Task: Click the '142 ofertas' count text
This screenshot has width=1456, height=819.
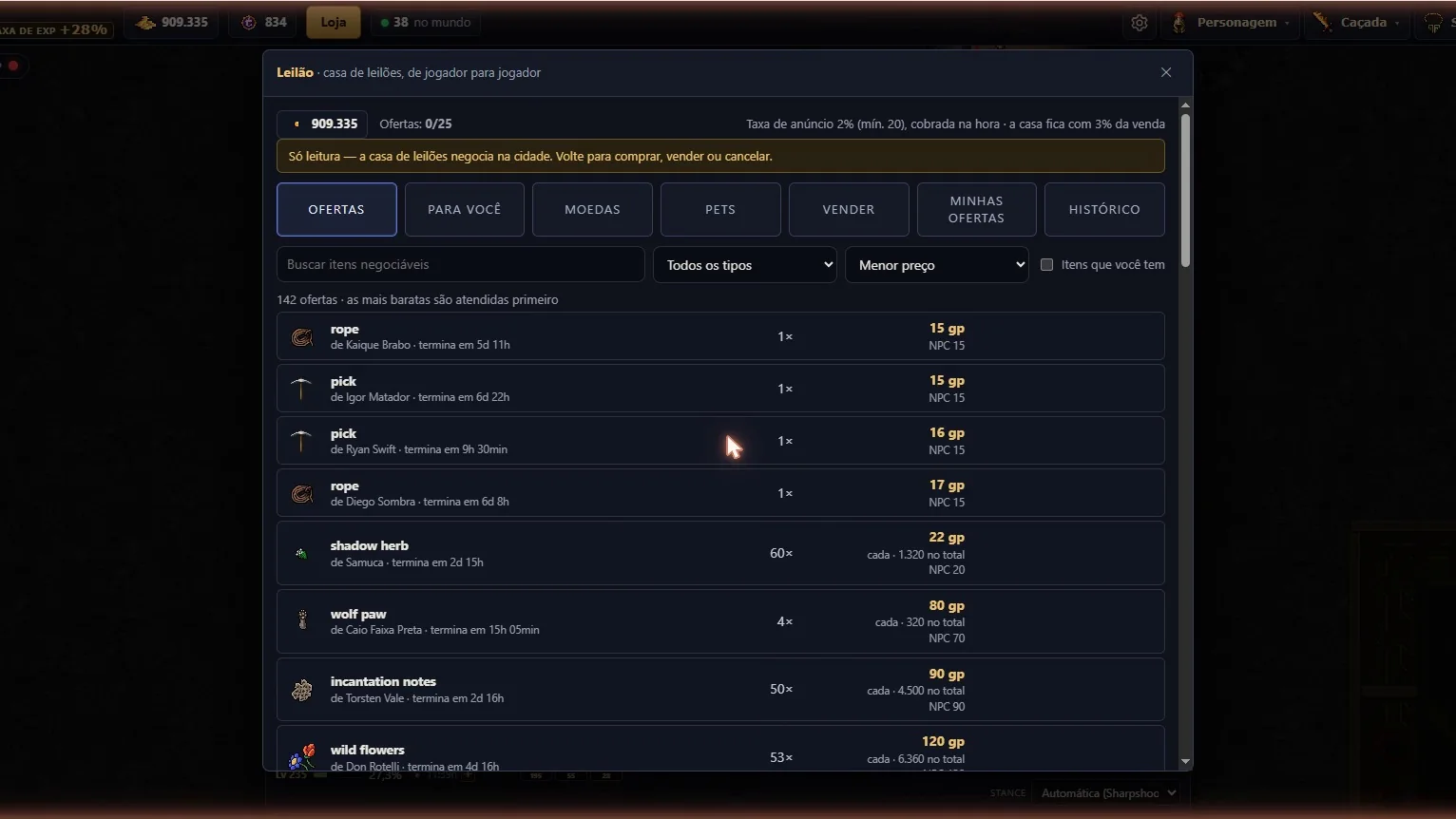Action: [x=308, y=300]
